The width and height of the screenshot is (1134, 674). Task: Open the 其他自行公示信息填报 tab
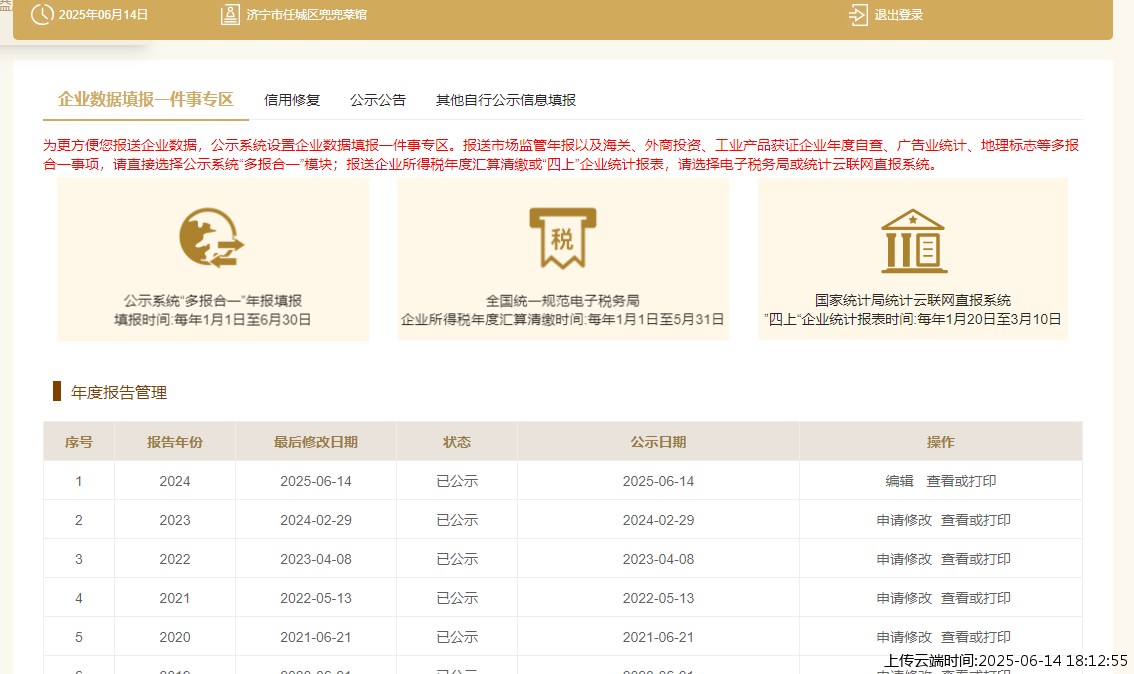pyautogui.click(x=506, y=100)
